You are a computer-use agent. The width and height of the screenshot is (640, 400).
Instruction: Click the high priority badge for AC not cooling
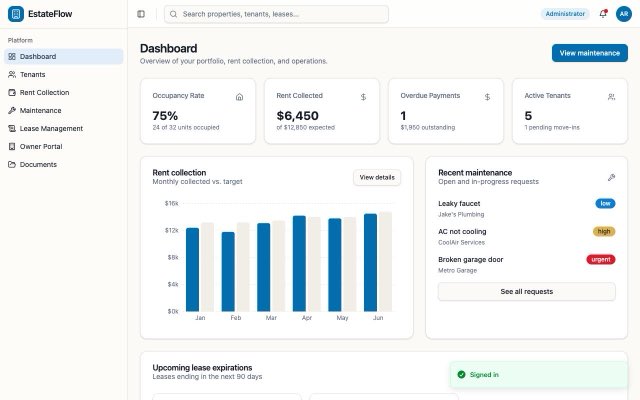pyautogui.click(x=604, y=231)
